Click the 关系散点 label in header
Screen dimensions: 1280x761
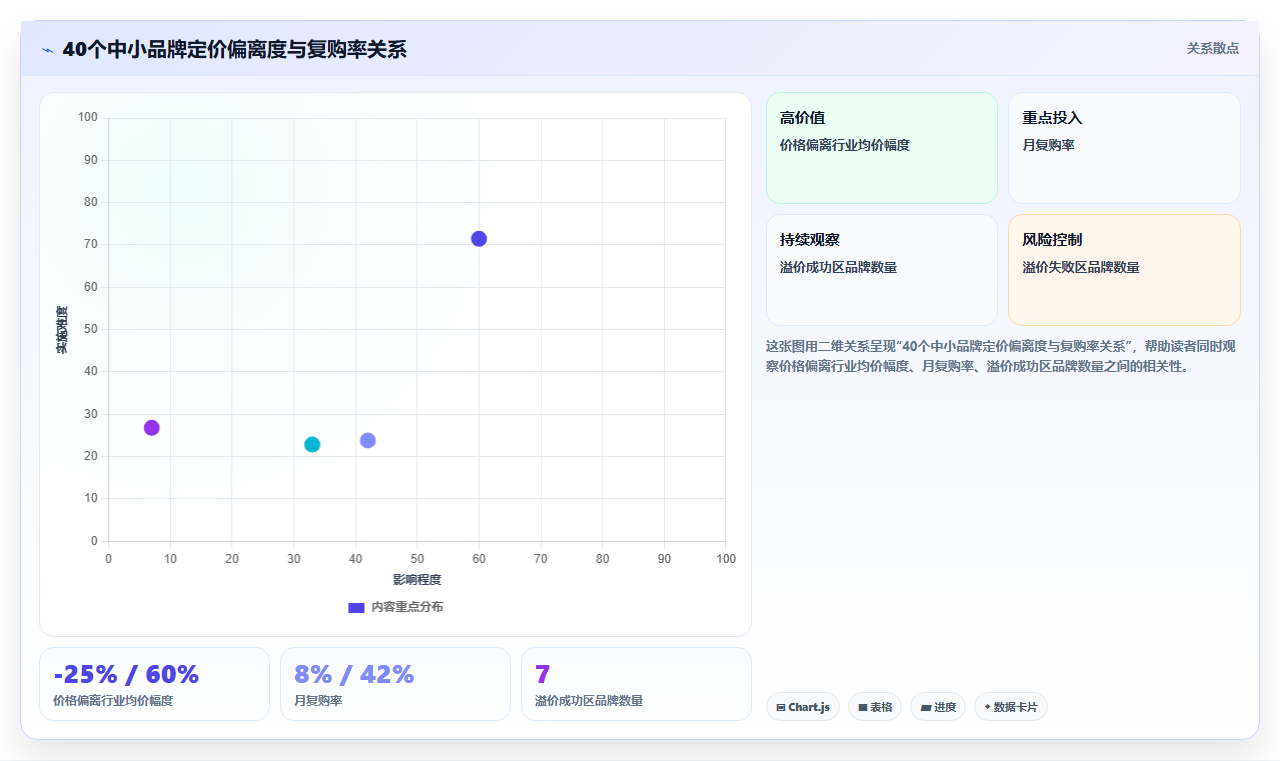tap(1213, 48)
